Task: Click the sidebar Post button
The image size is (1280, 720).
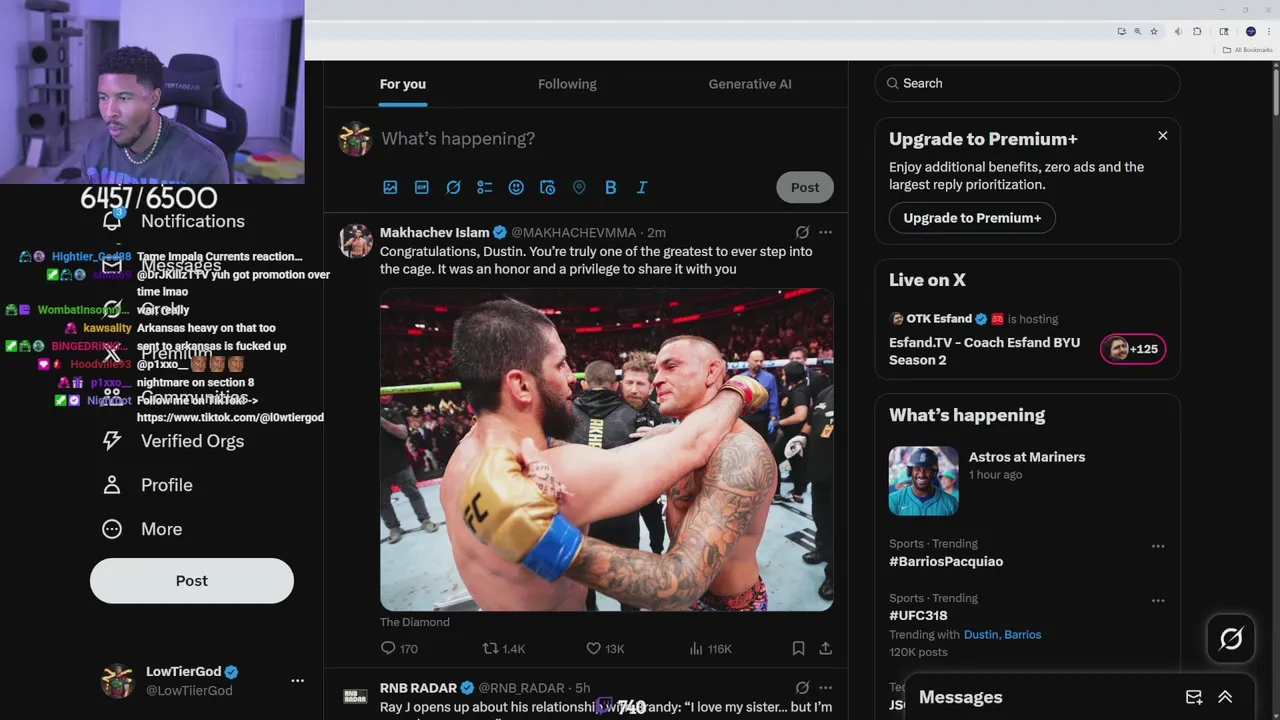Action: [x=192, y=581]
